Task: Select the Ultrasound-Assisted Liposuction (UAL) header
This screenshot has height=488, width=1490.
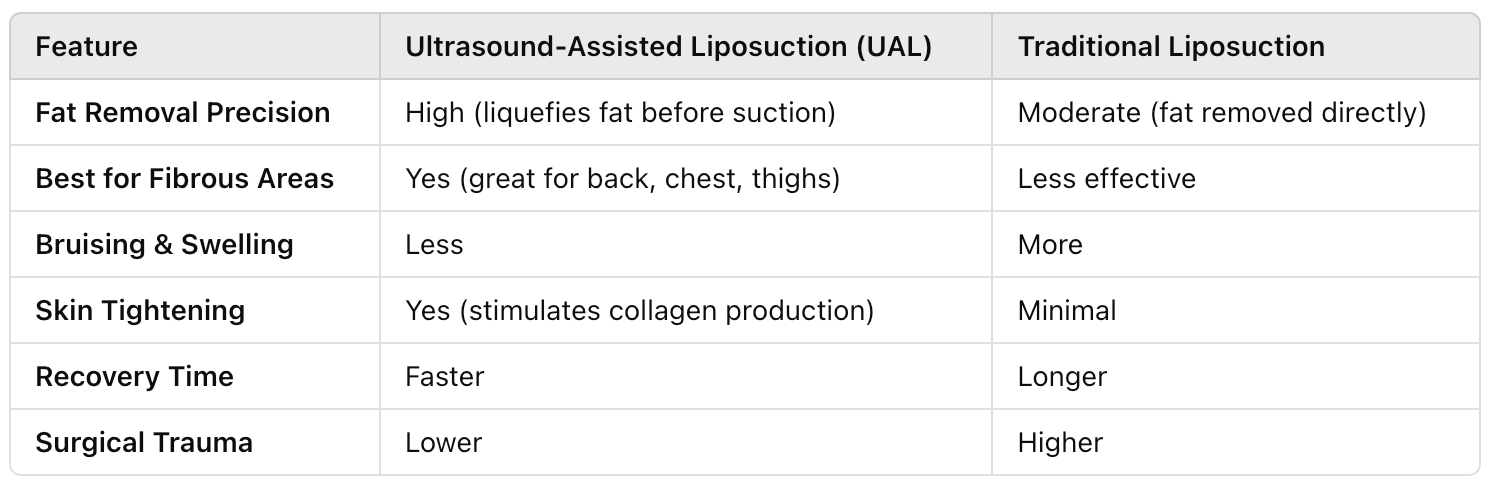Action: click(x=669, y=46)
